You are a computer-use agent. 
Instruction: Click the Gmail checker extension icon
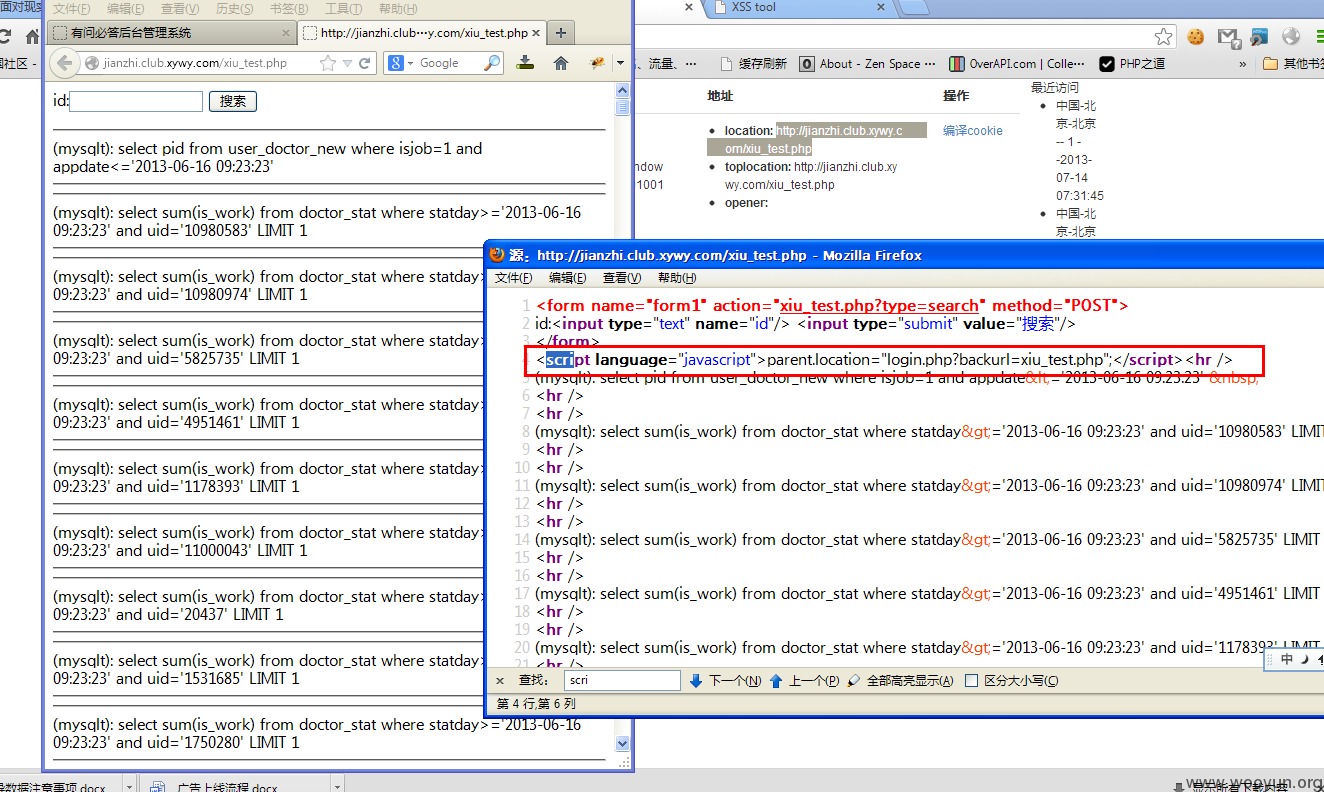tap(1229, 37)
